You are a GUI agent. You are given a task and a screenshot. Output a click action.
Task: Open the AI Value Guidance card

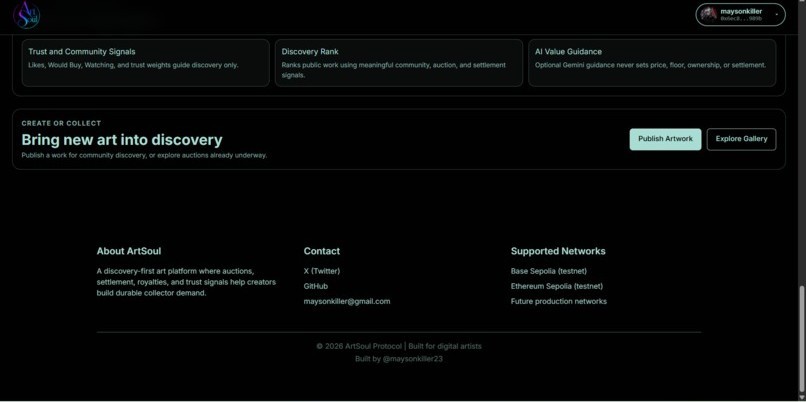click(652, 63)
